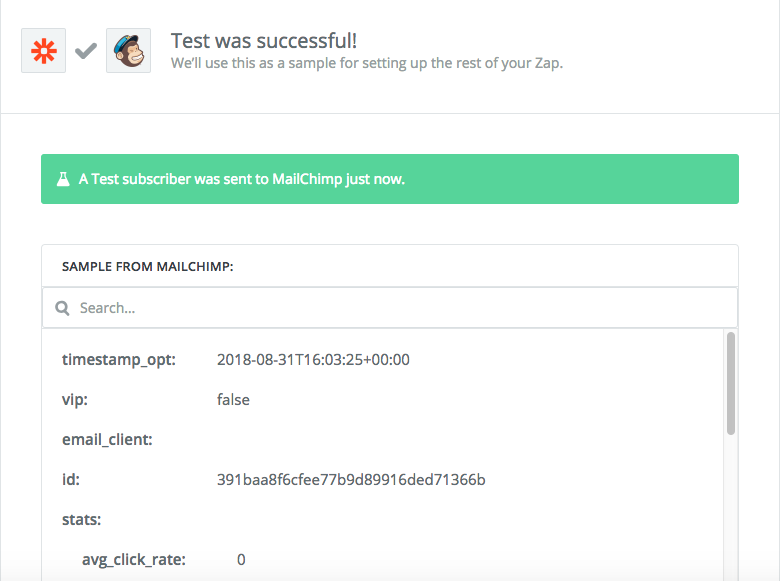Click the magnifying glass search icon

coord(62,308)
